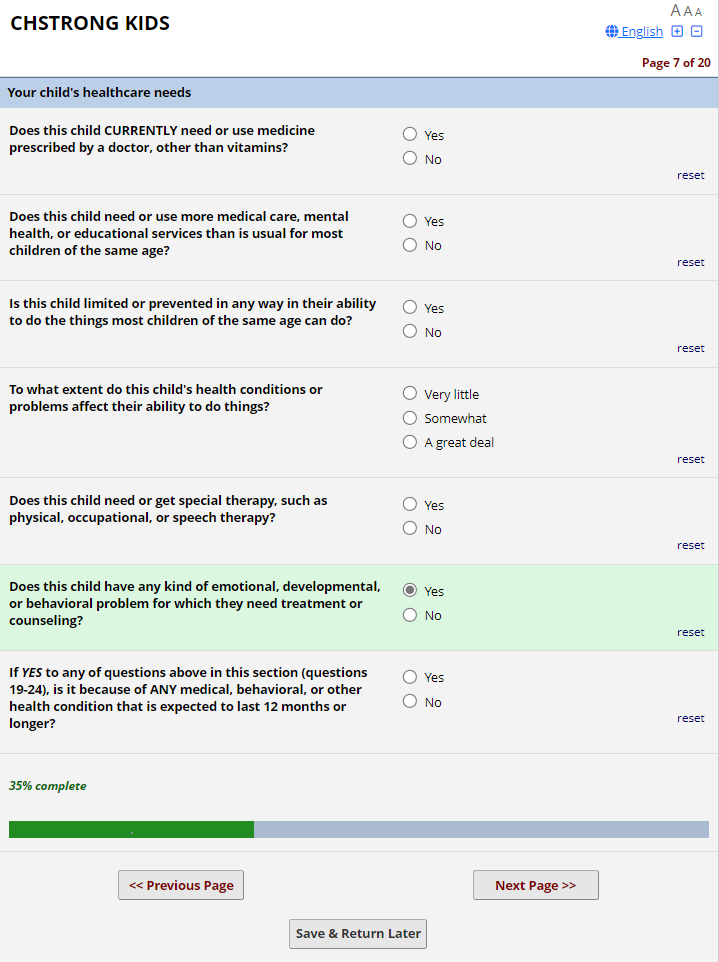
Task: Open the English language selector
Action: click(641, 32)
